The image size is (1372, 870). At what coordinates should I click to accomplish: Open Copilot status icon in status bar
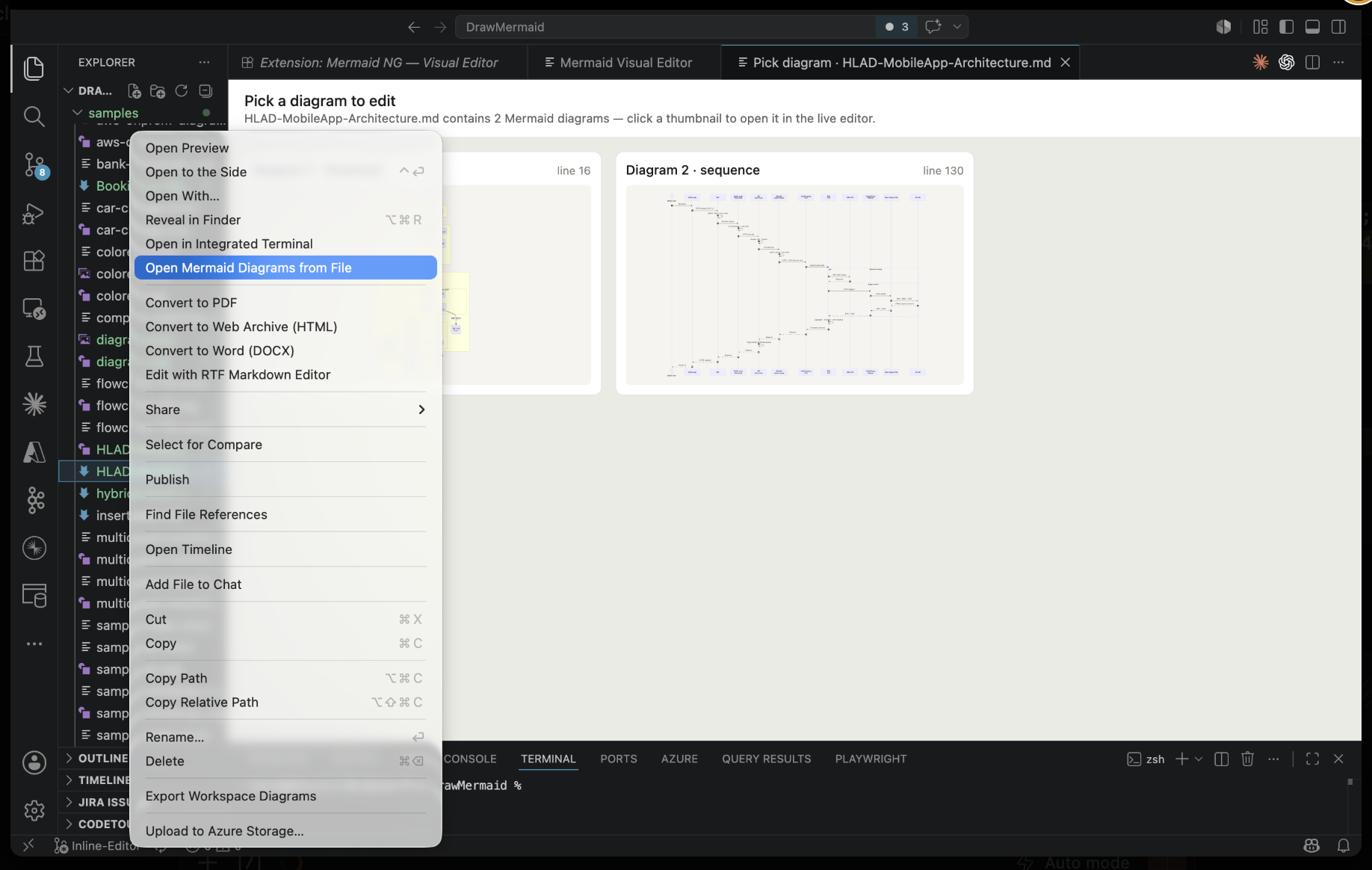(1311, 845)
